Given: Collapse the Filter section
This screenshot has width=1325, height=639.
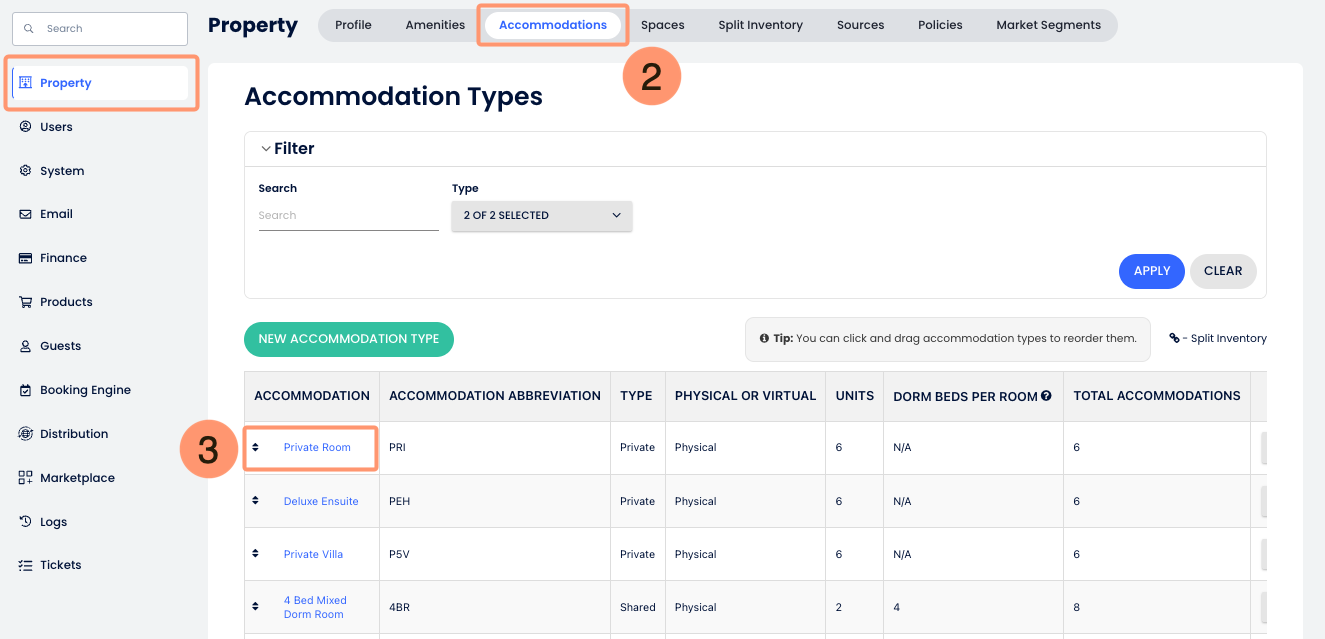Looking at the screenshot, I should [266, 149].
